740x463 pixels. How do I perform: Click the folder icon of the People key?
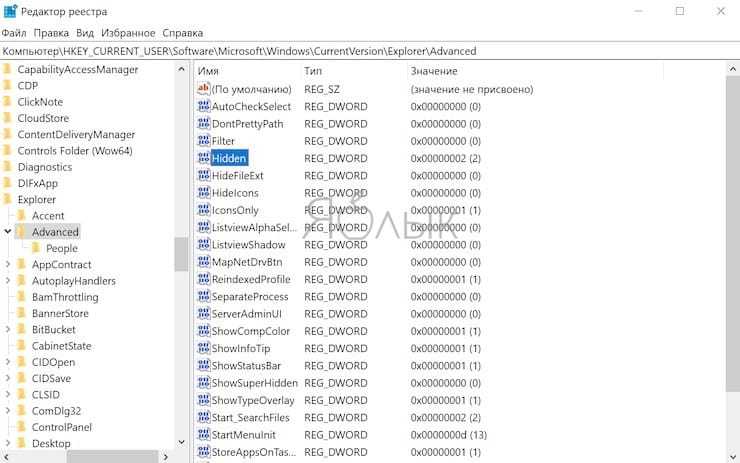pyautogui.click(x=35, y=248)
